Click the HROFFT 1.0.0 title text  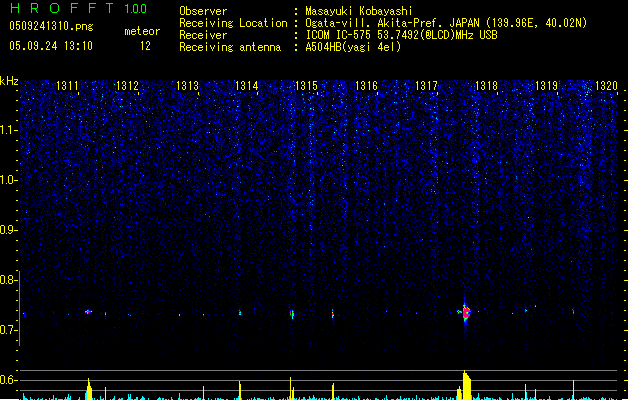[x=79, y=8]
